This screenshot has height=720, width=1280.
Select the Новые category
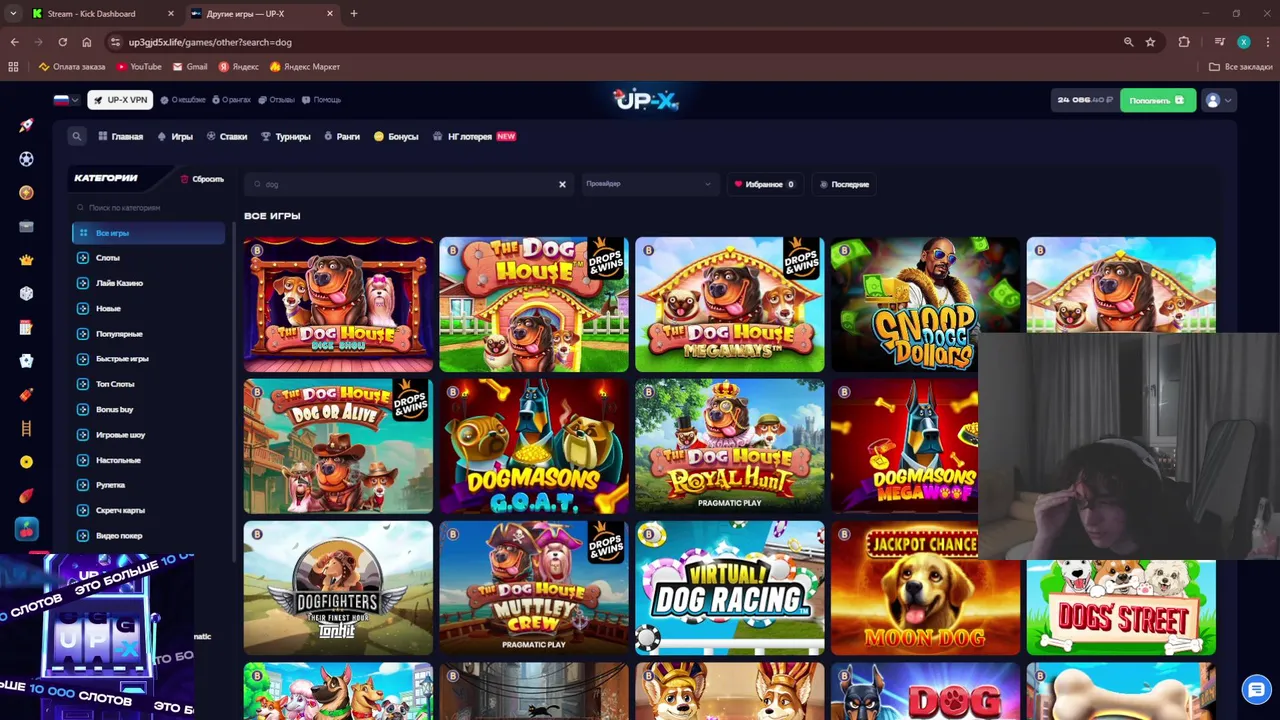[148, 308]
